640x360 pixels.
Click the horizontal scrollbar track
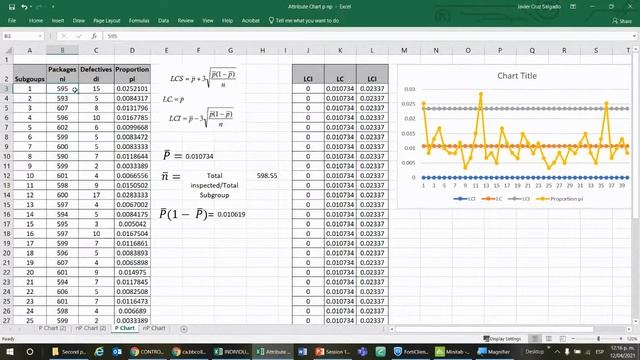coord(510,329)
